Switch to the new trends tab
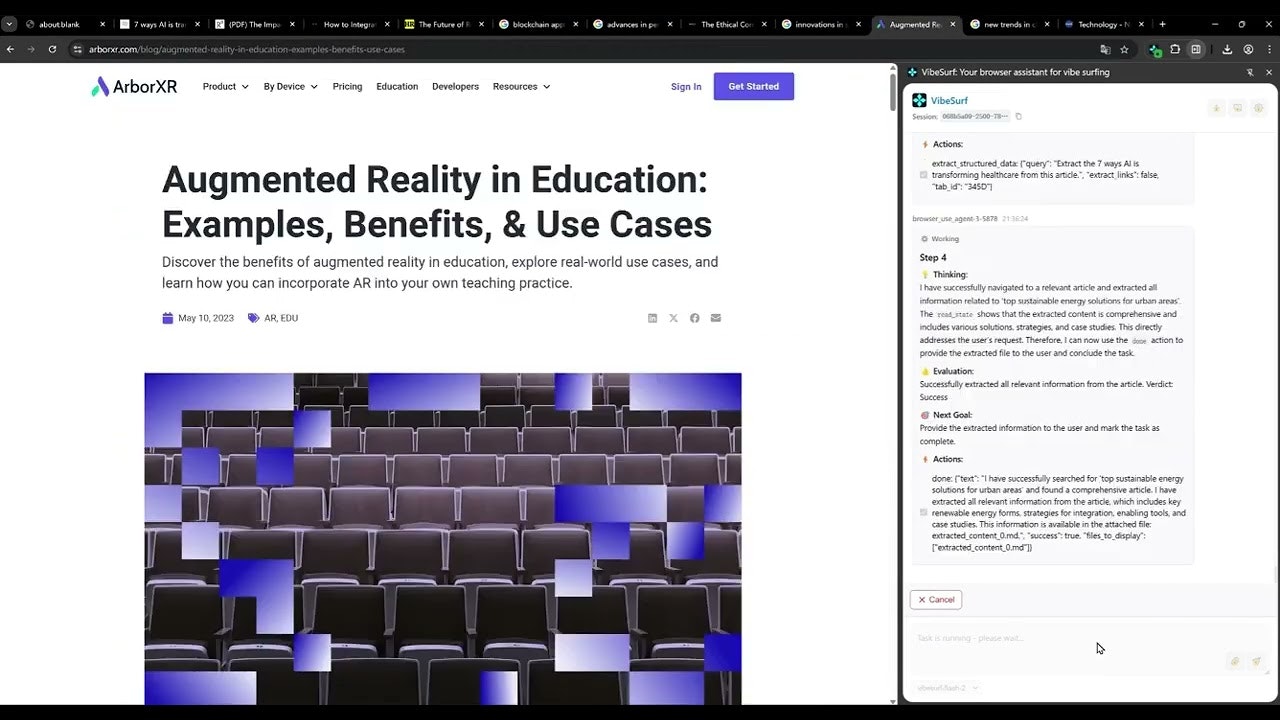 point(1009,24)
